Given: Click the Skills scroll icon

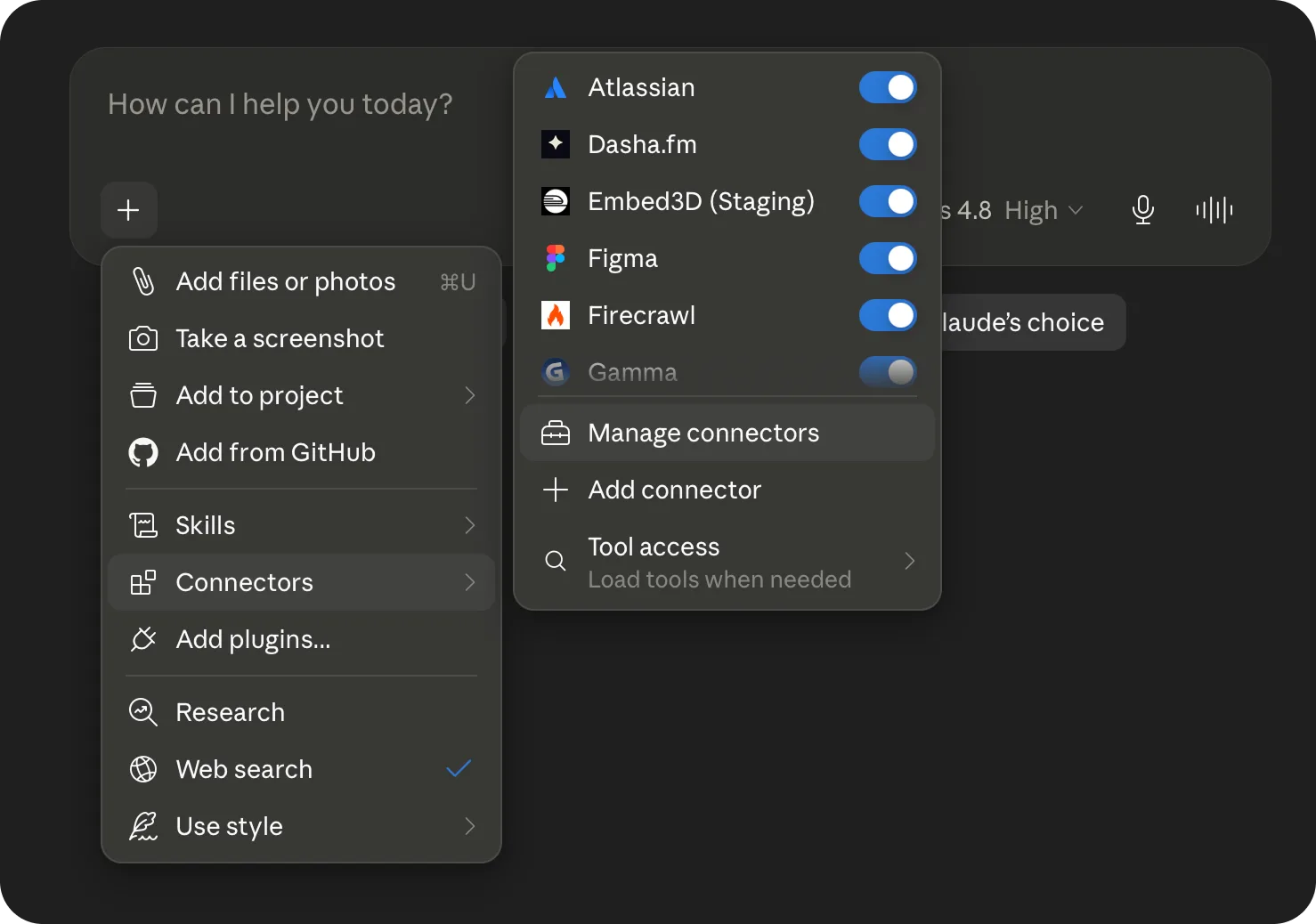Looking at the screenshot, I should [143, 525].
